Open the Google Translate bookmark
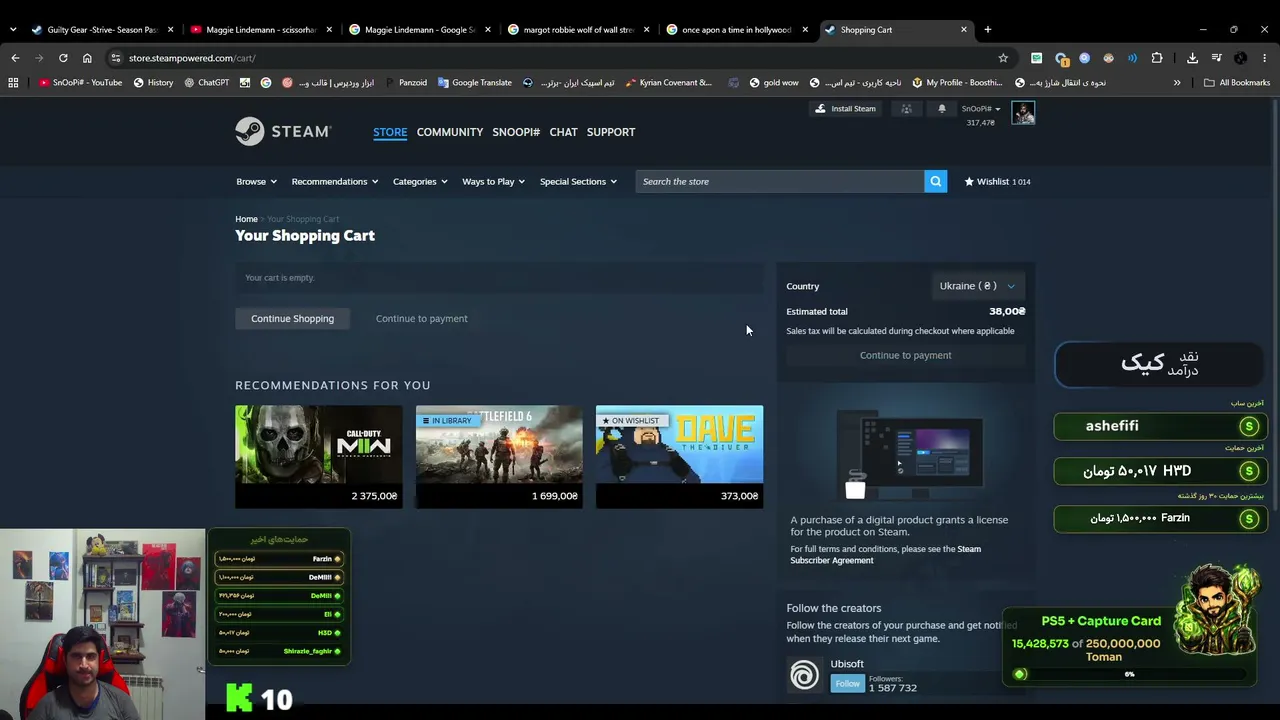This screenshot has width=1280, height=720. (x=474, y=83)
